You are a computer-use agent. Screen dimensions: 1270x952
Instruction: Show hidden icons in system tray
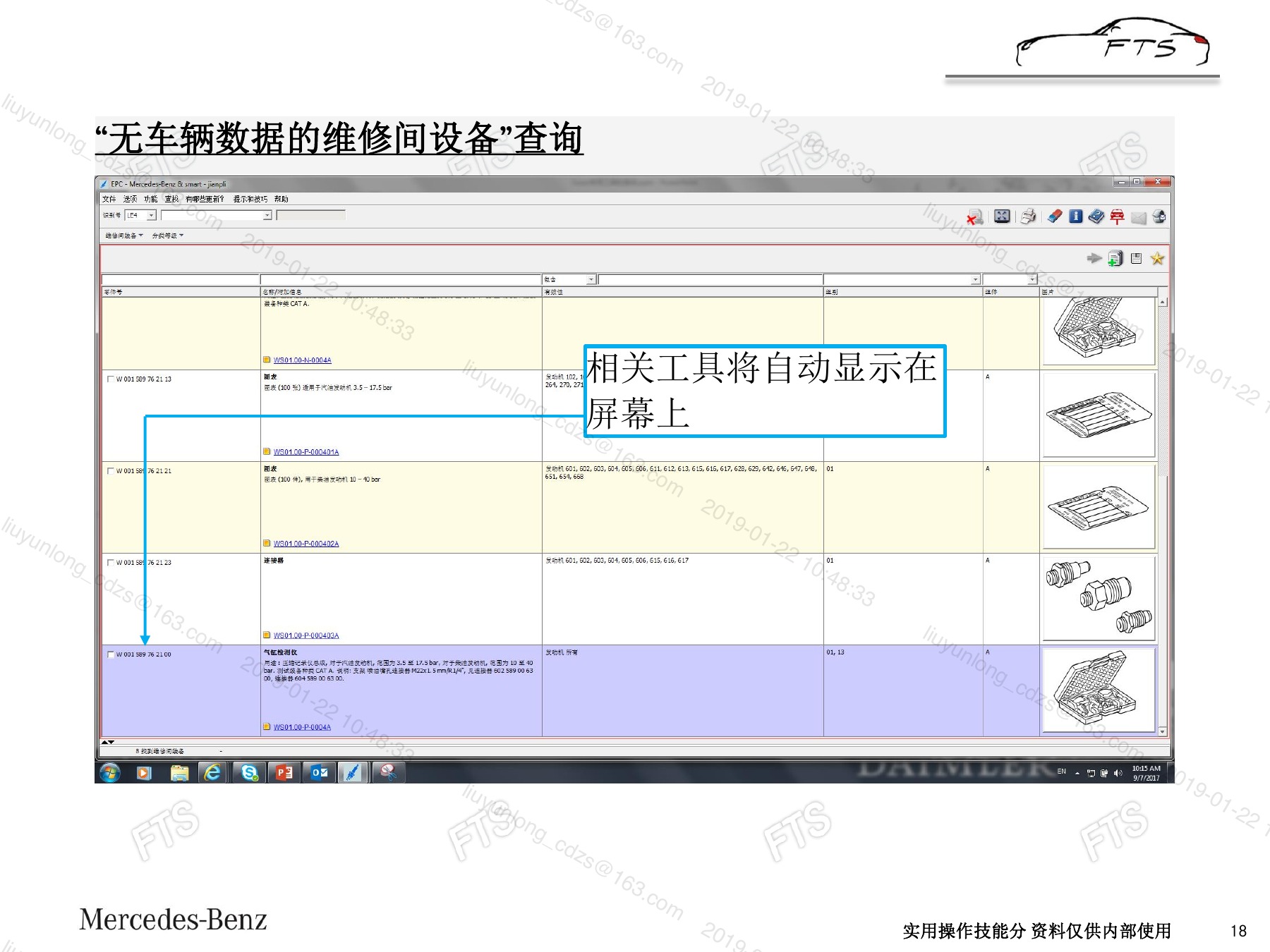[x=1077, y=773]
